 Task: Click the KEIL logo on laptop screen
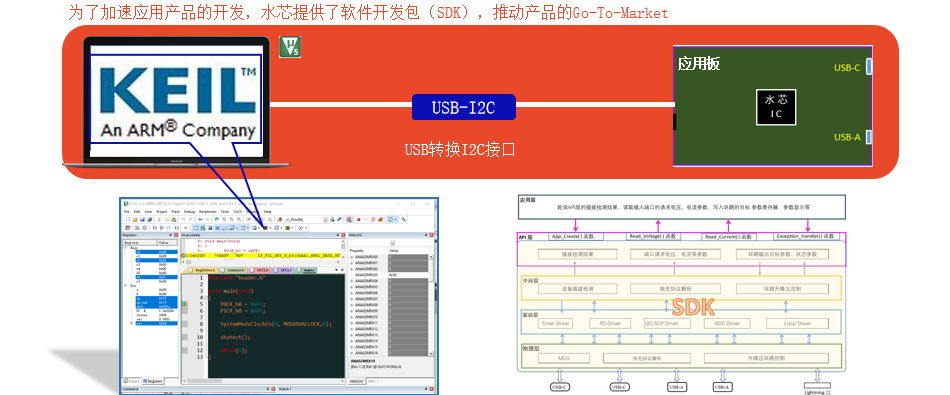coord(176,99)
